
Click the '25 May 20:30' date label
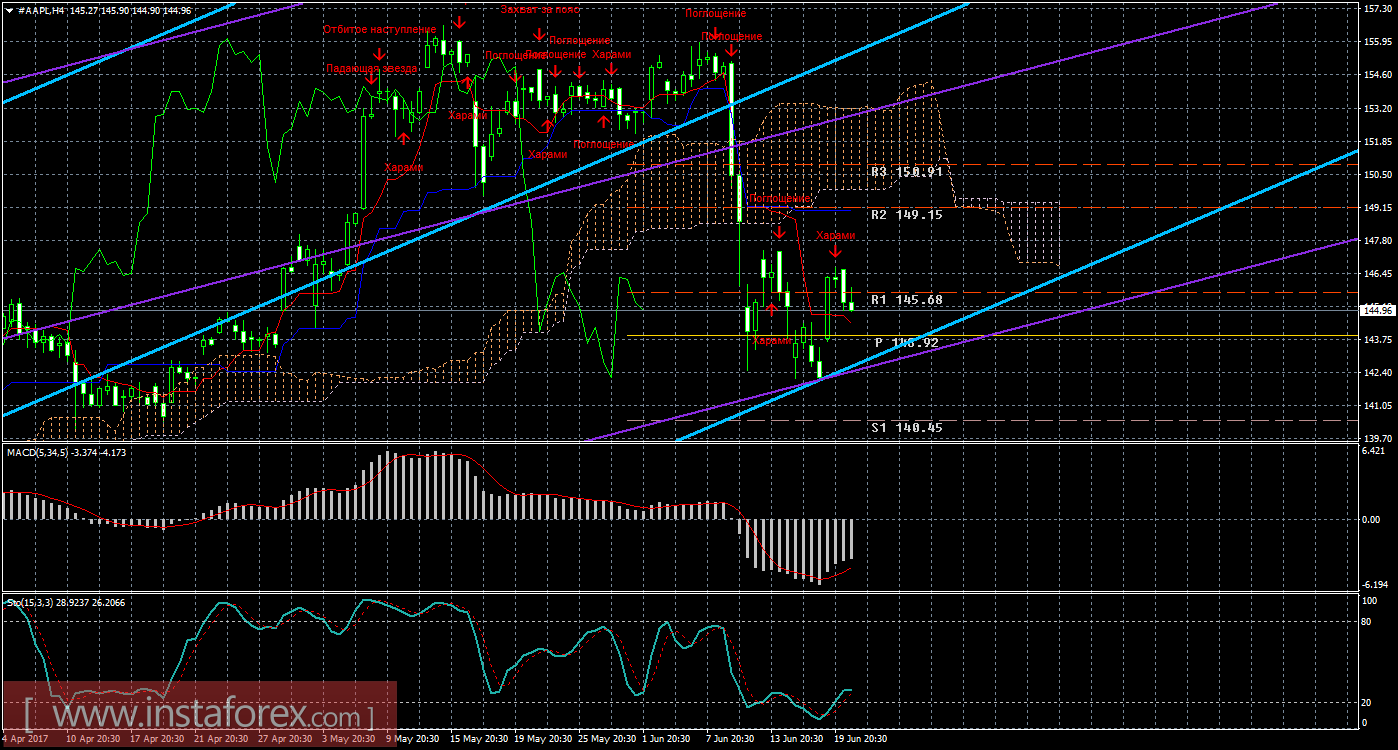tap(605, 739)
